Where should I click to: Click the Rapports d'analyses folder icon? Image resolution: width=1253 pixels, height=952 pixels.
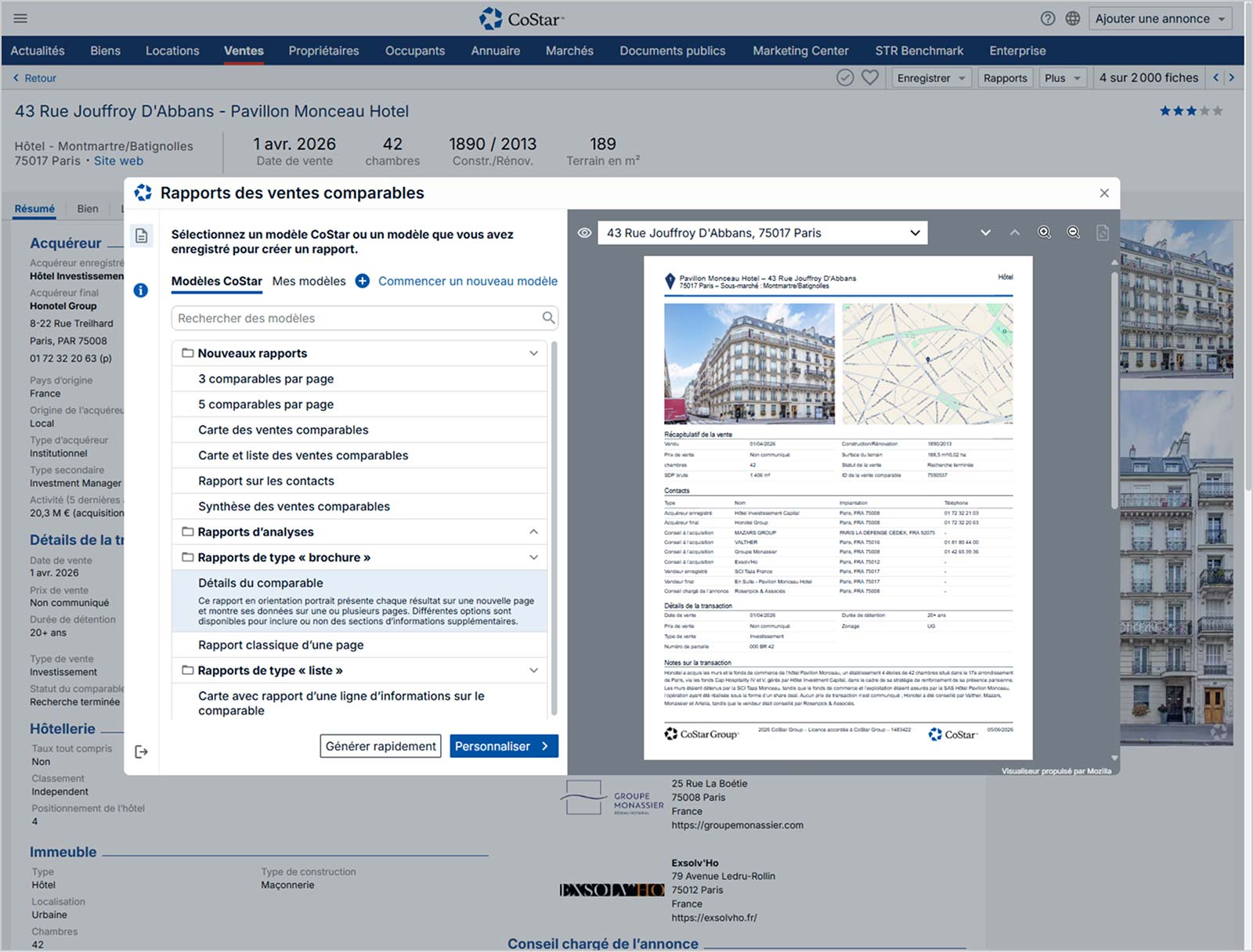click(188, 532)
